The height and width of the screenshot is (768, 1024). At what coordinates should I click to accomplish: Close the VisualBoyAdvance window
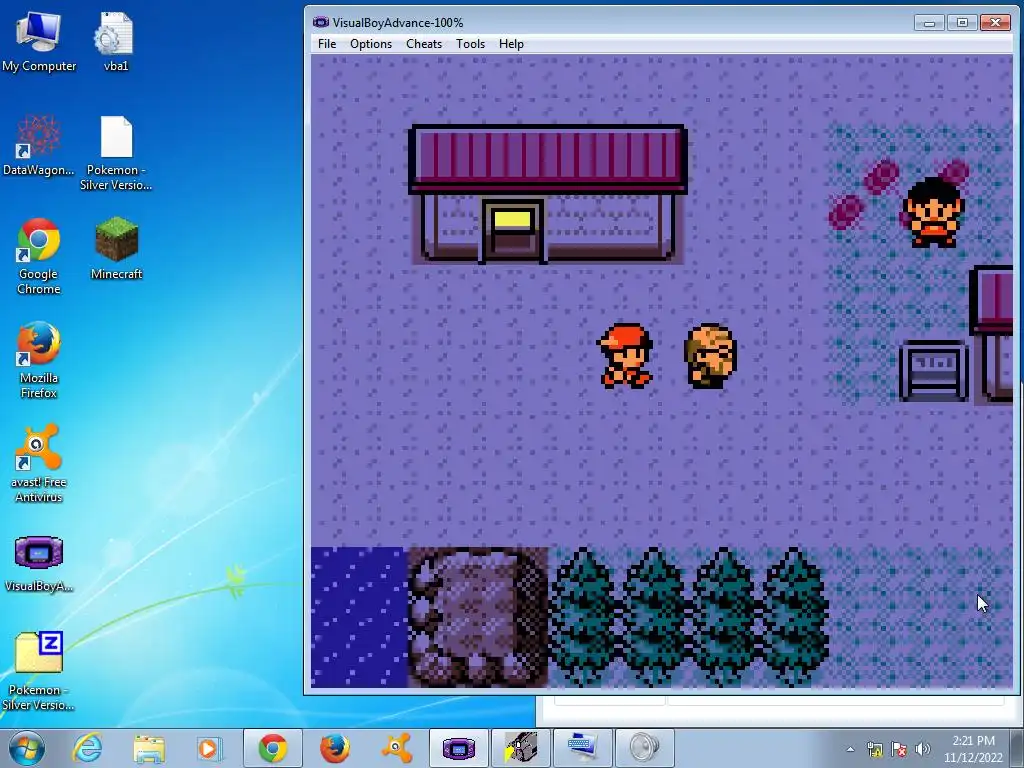[995, 23]
